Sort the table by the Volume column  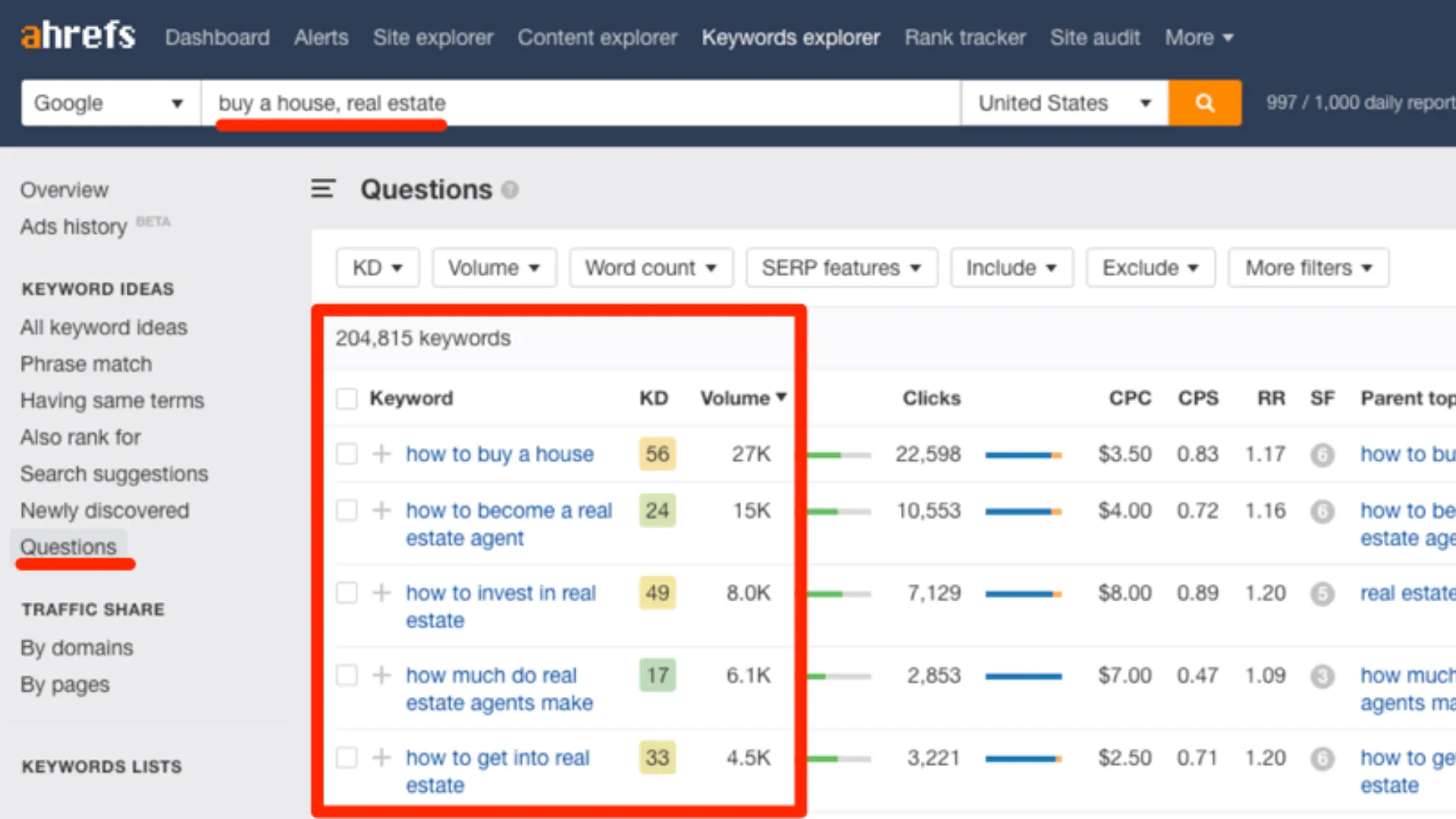[x=743, y=398]
